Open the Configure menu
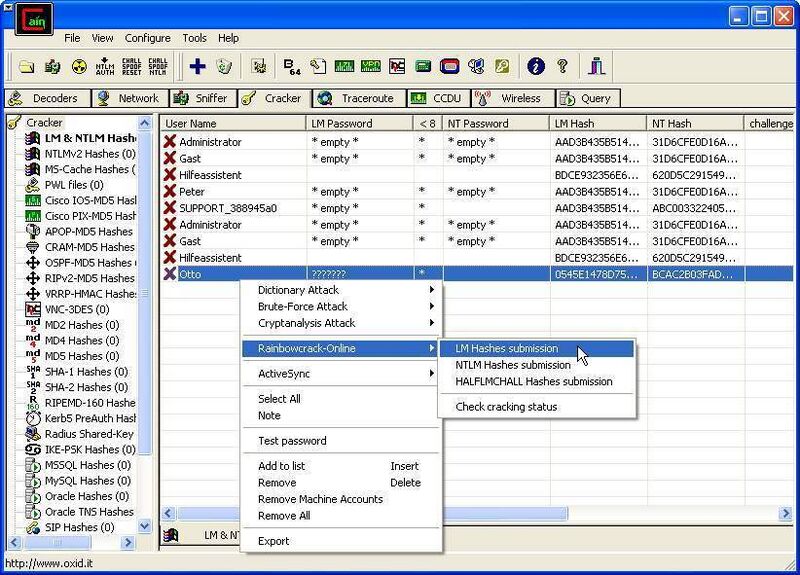The width and height of the screenshot is (800, 575). 147,38
